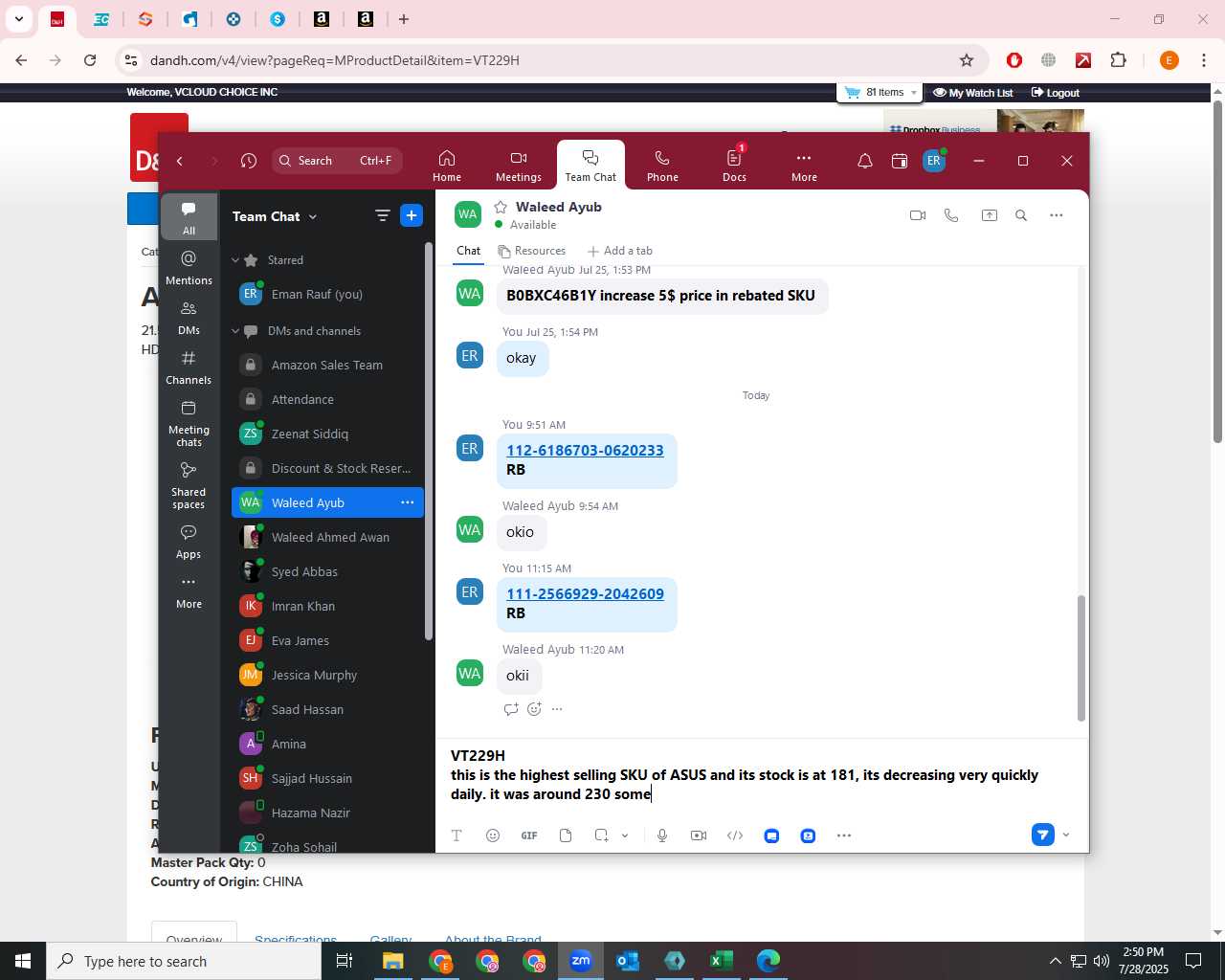The image size is (1225, 980).
Task: Collapse the Starred section
Action: [235, 260]
